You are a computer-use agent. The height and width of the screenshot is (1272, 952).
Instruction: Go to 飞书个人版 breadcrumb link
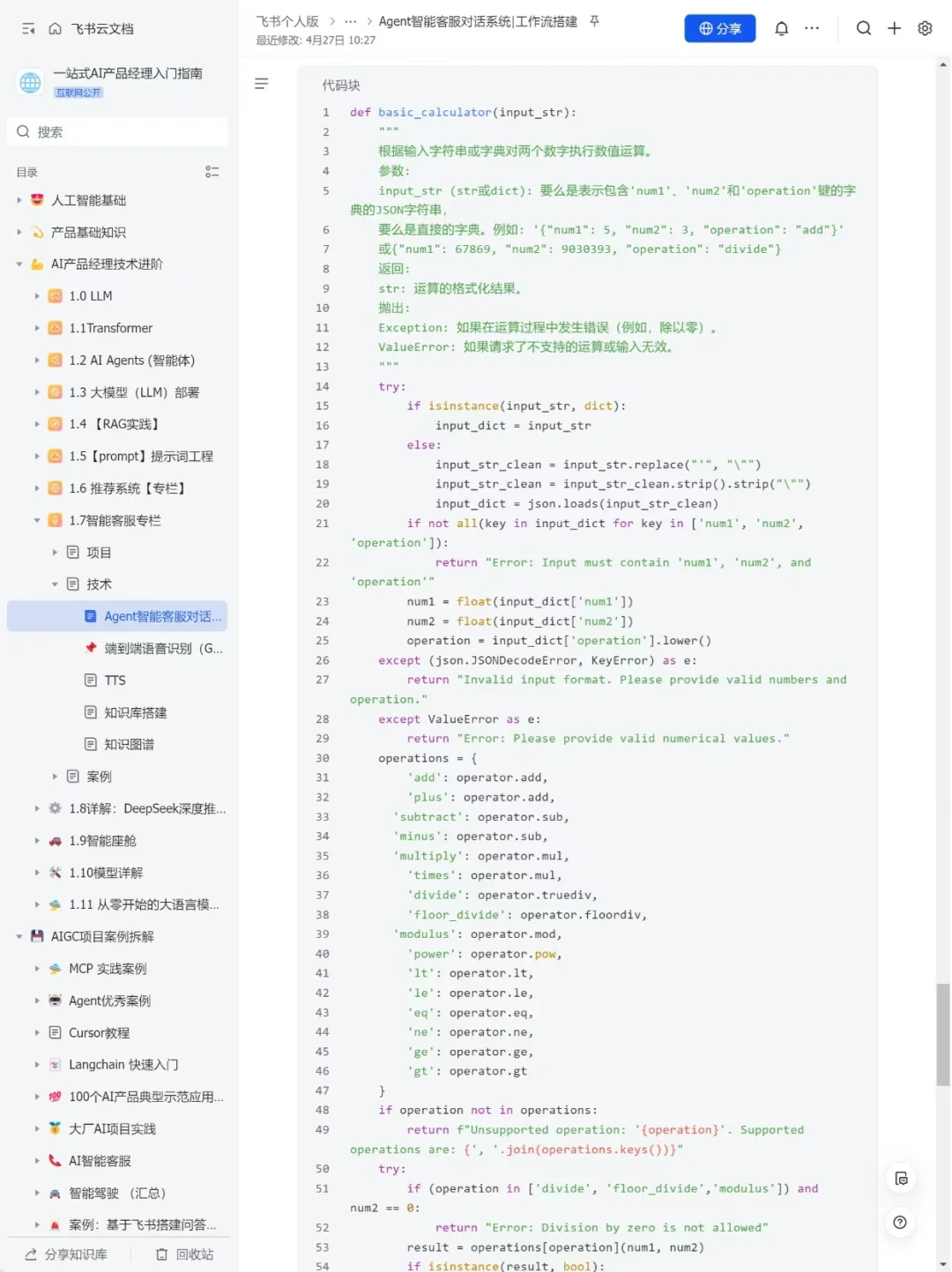[x=287, y=21]
